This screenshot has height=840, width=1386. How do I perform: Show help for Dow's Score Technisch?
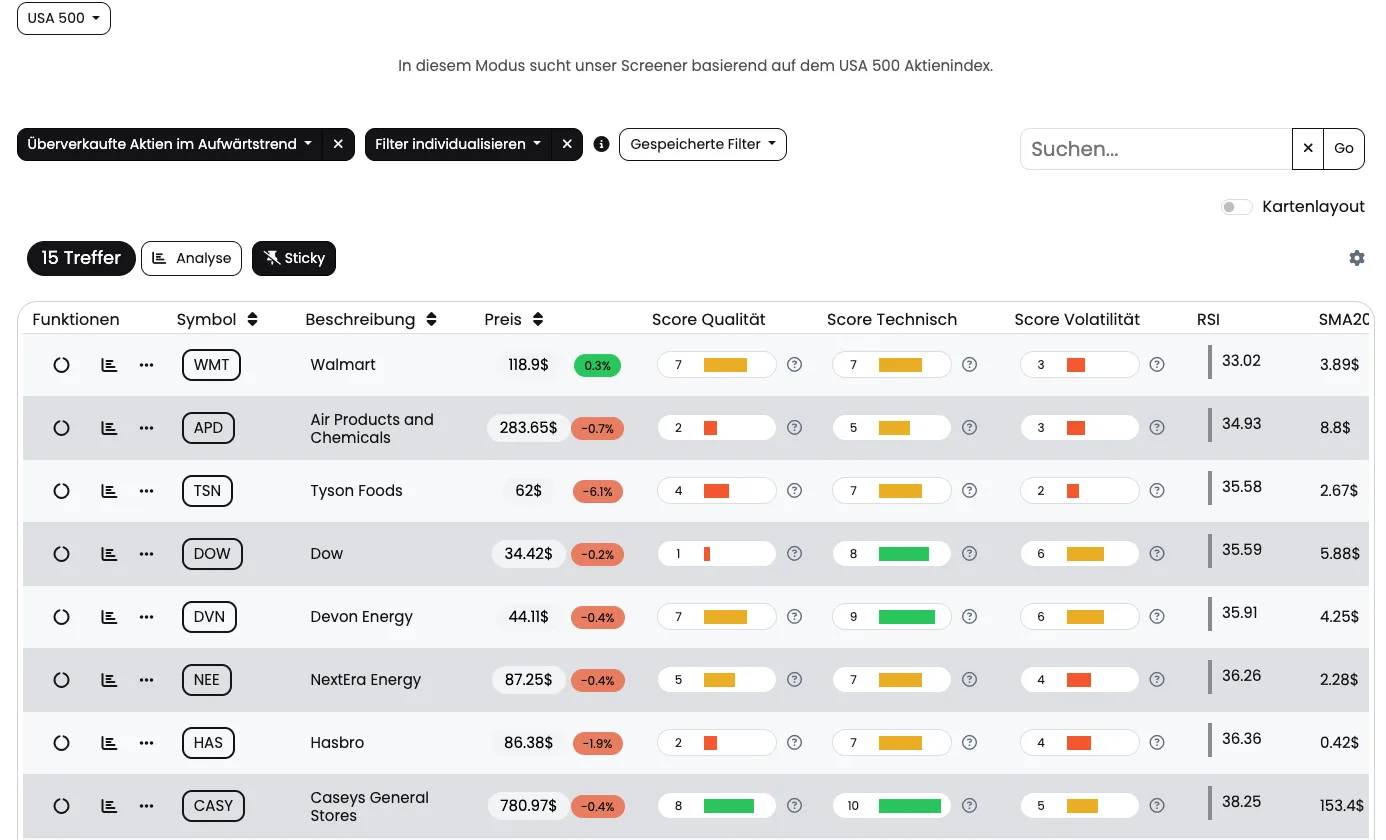(x=969, y=554)
